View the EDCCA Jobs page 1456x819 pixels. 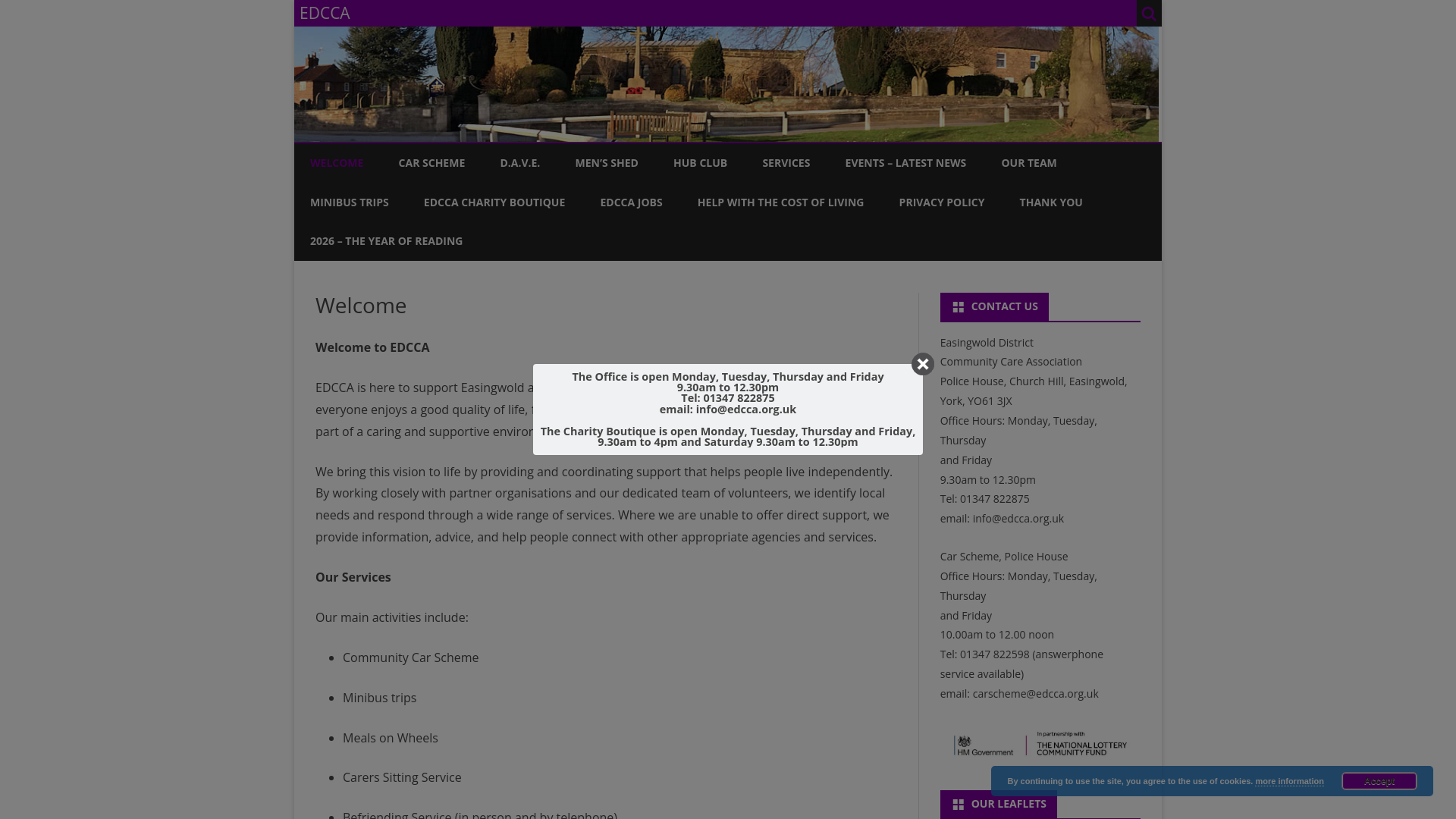(631, 202)
